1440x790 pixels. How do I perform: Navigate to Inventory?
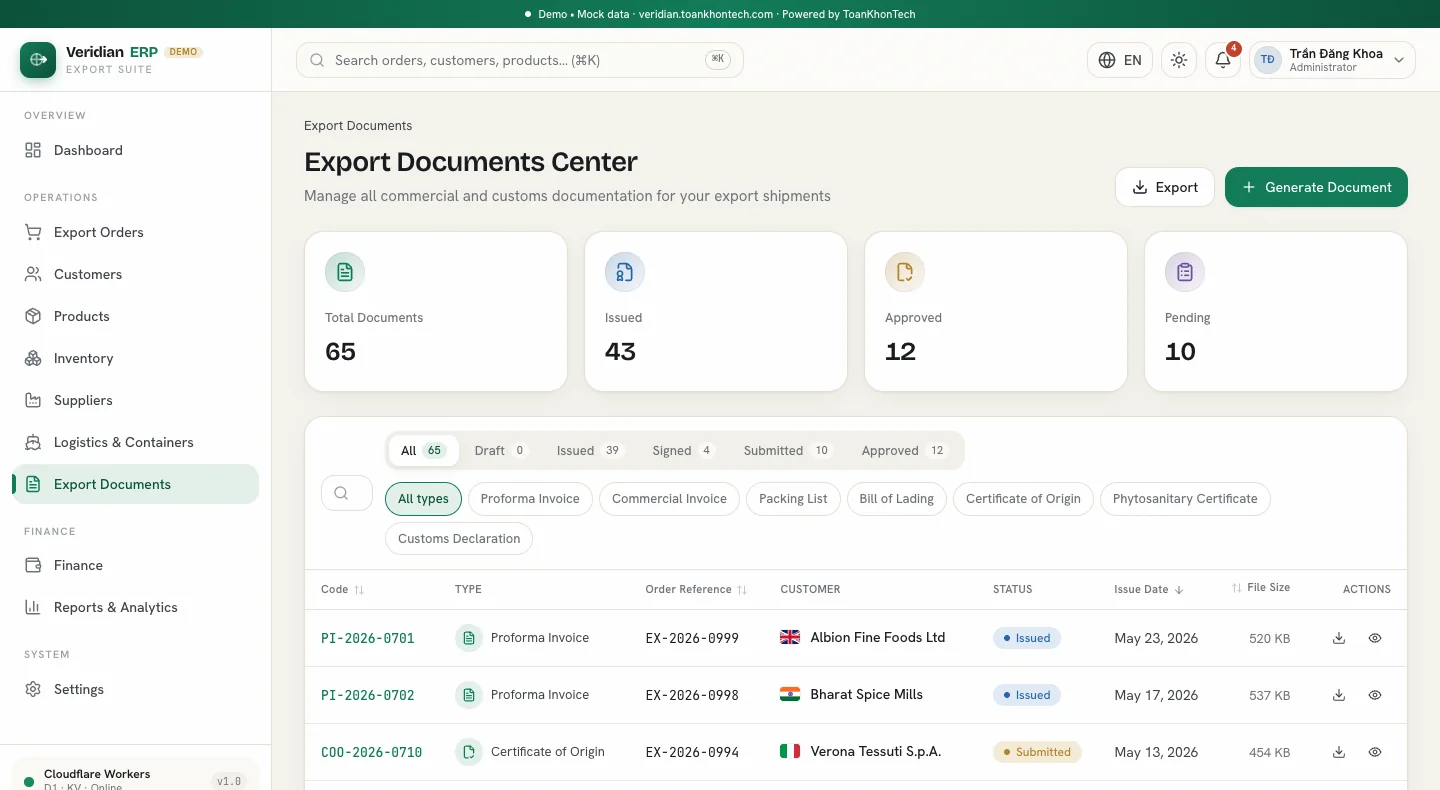[135, 358]
